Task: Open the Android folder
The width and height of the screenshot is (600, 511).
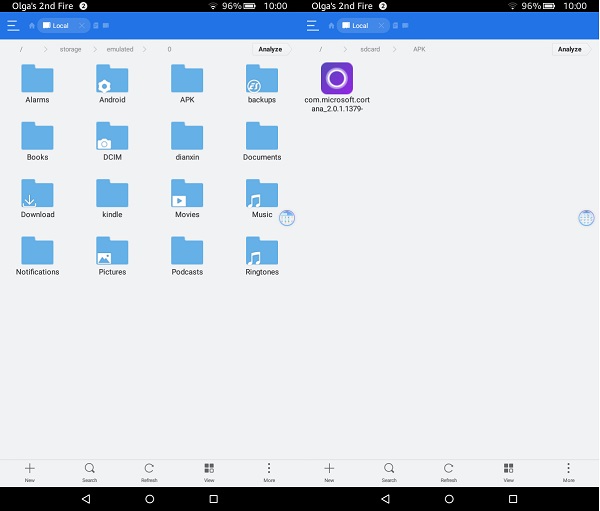Action: click(x=112, y=83)
